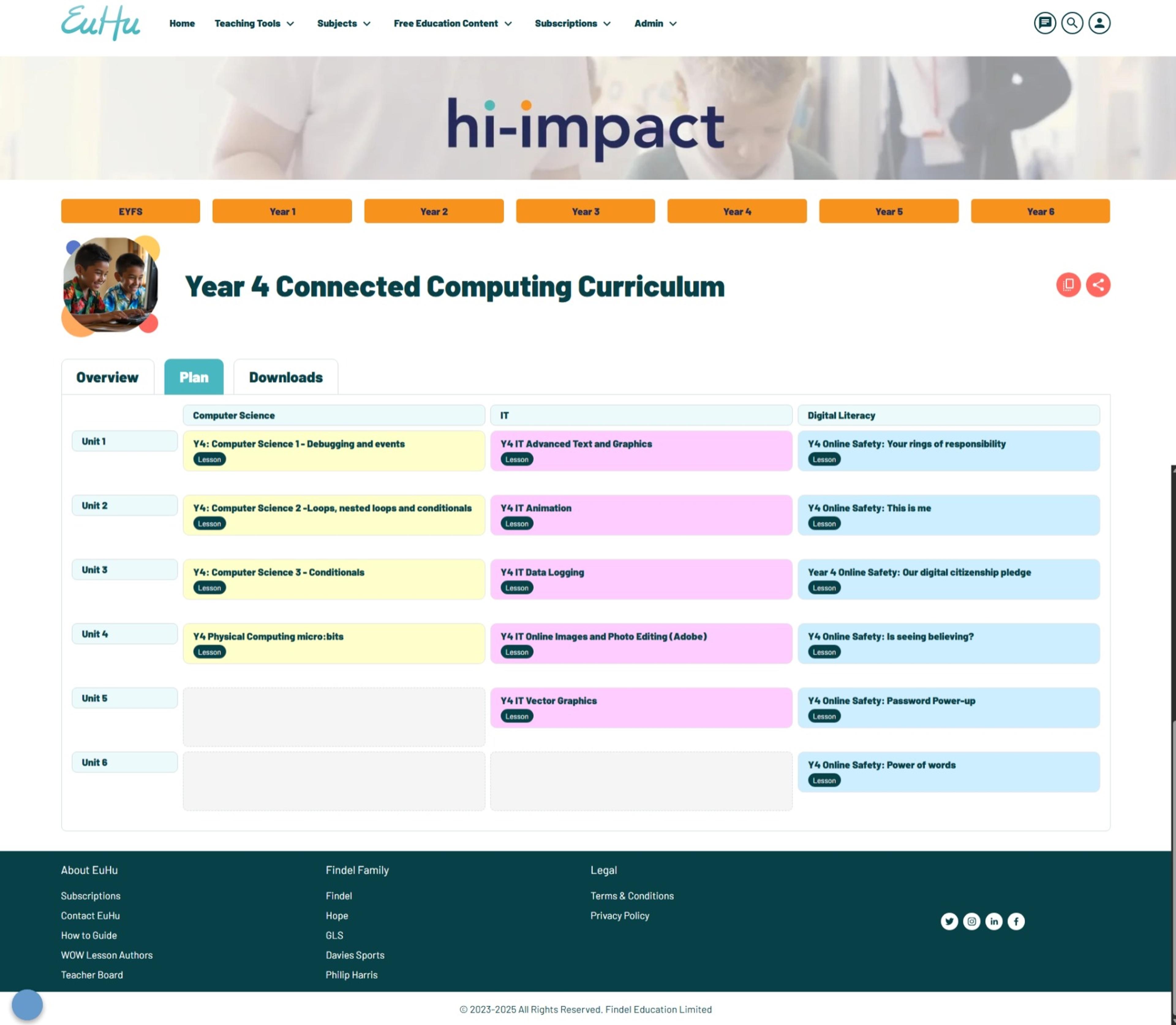Screen dimensions: 1176x1025
Task: Open the user profile icon
Action: click(1099, 24)
